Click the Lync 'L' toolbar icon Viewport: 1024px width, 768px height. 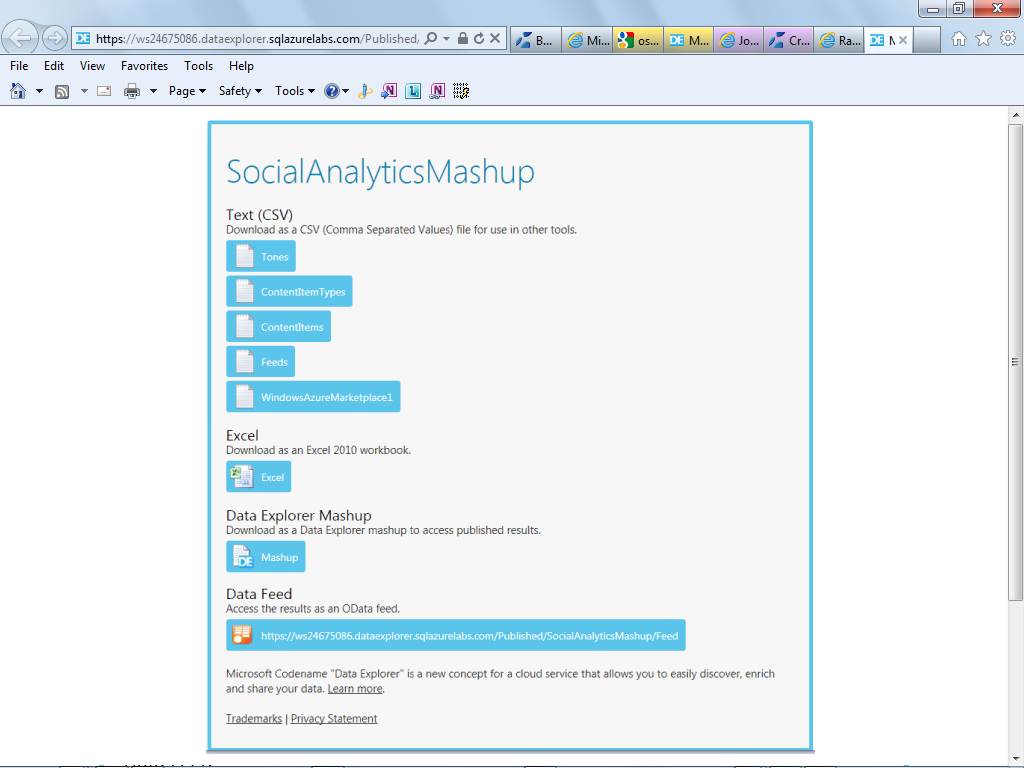413,91
